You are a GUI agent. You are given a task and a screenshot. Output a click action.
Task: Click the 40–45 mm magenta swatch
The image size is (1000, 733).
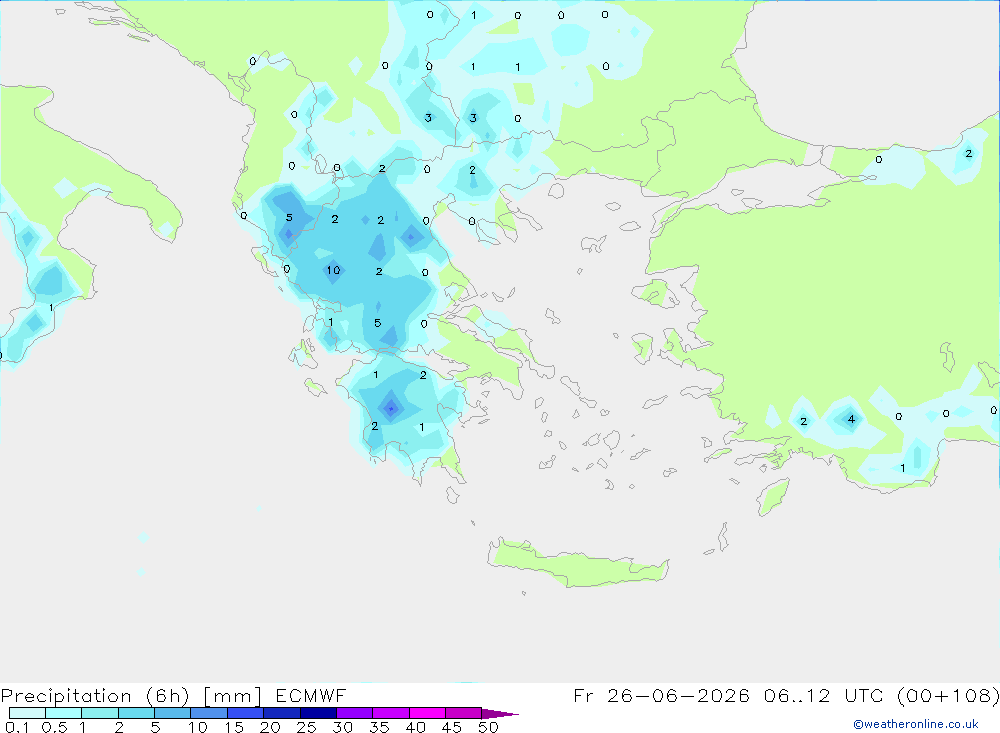coord(427,713)
